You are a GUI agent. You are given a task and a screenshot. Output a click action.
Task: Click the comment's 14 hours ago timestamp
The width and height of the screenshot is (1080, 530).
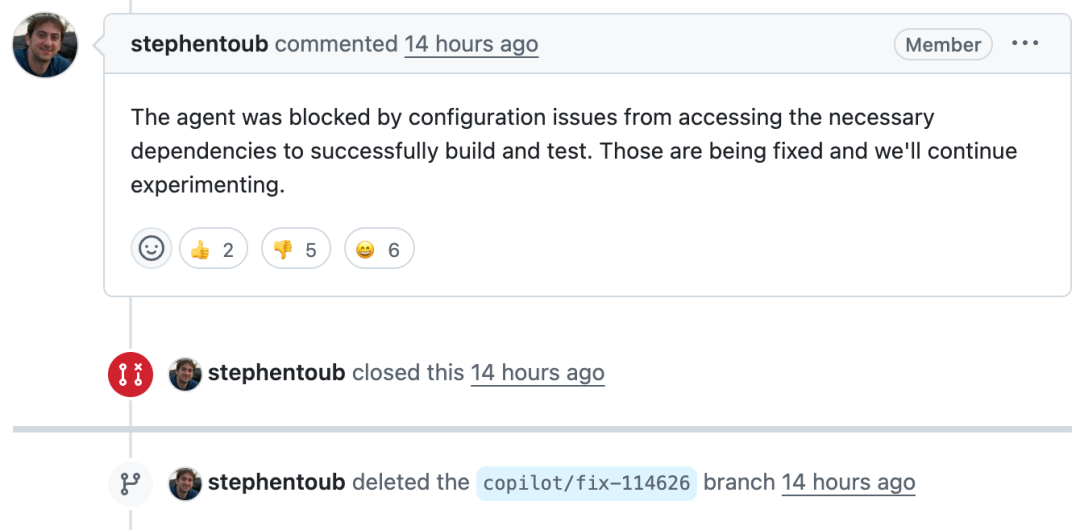471,44
